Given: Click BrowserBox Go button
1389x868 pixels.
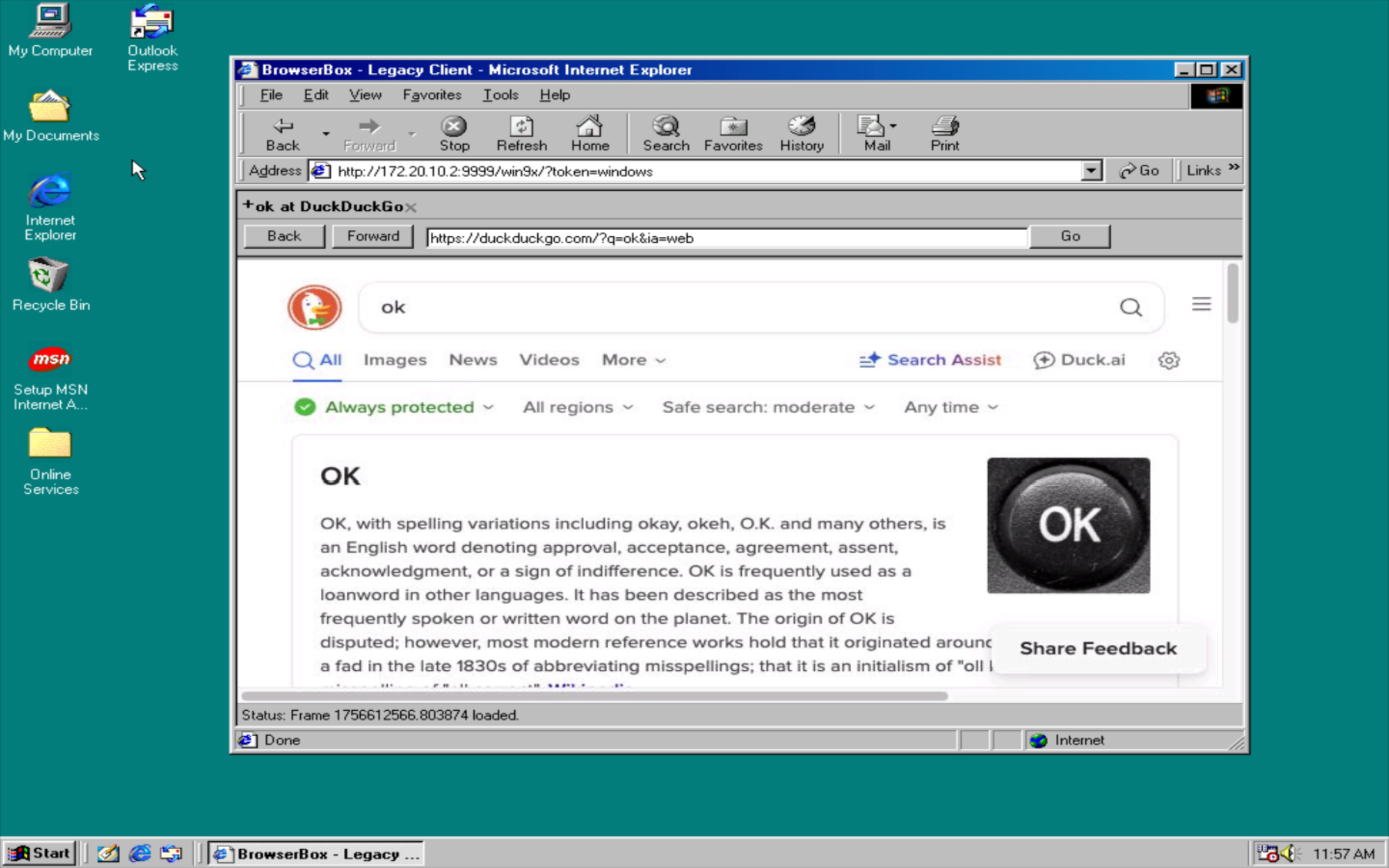Looking at the screenshot, I should [1071, 236].
